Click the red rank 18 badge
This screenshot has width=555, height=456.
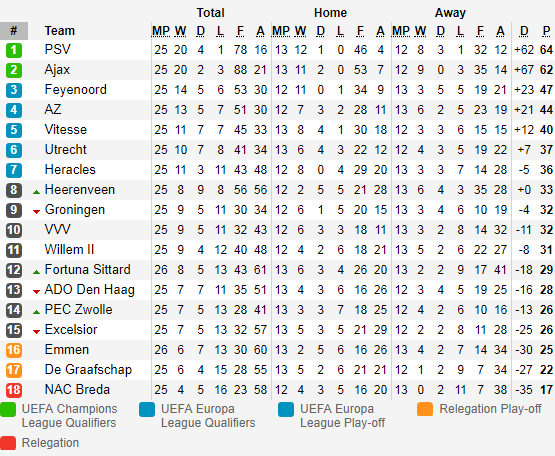(x=14, y=390)
